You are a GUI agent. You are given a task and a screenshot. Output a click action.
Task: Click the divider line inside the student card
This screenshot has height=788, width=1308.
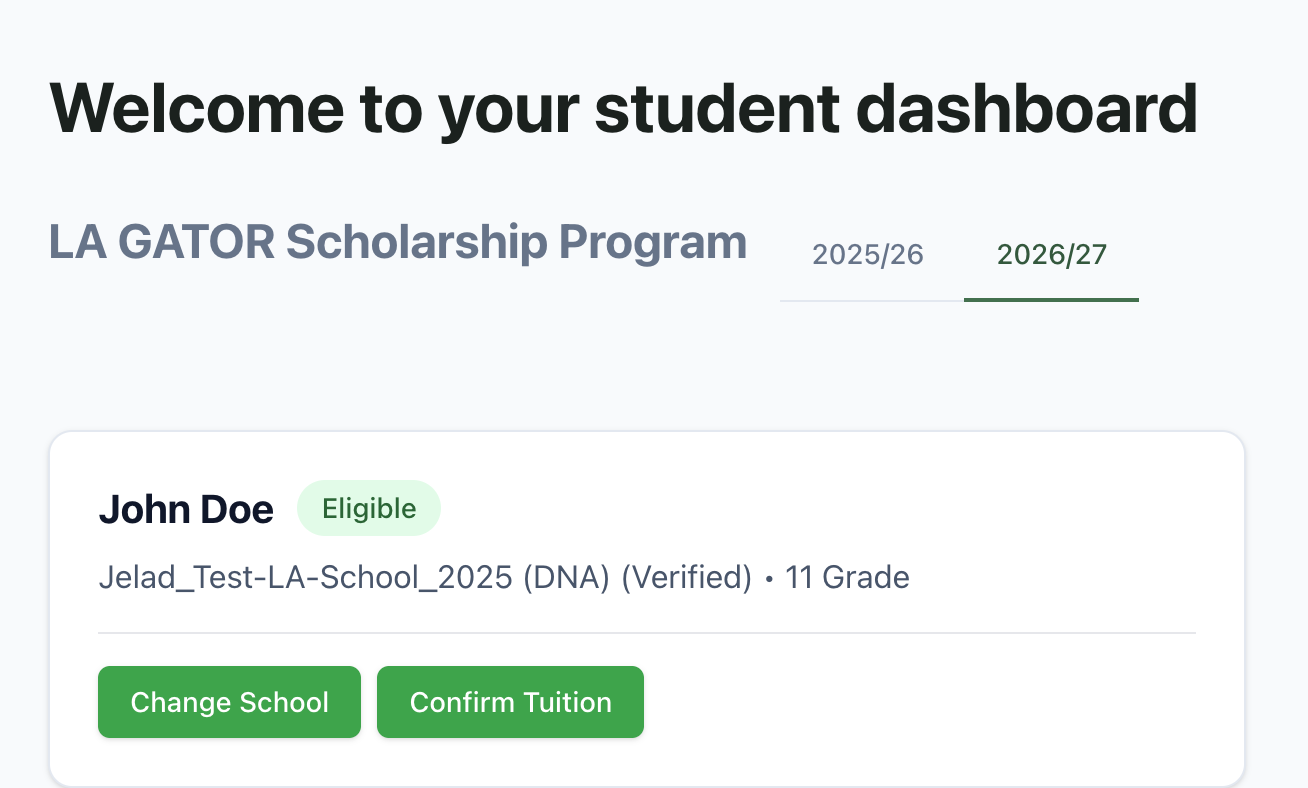pos(646,633)
